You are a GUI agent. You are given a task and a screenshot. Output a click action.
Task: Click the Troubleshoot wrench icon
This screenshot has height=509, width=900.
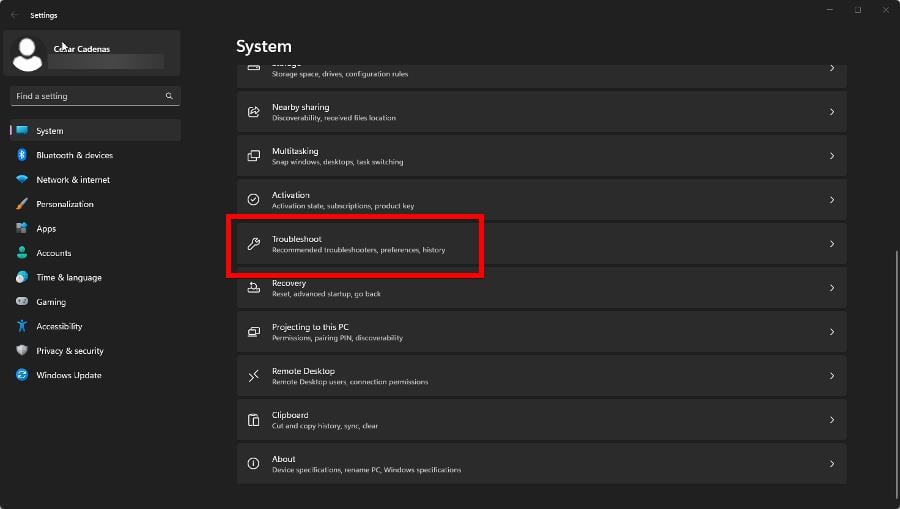click(x=253, y=244)
